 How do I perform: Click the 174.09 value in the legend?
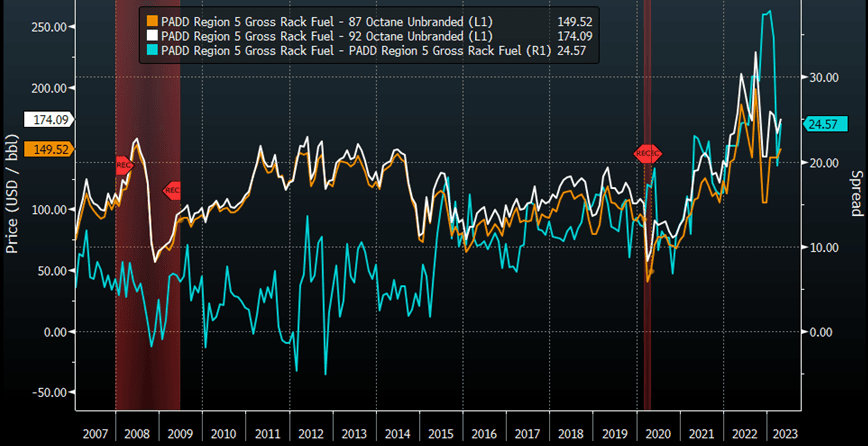(x=575, y=37)
